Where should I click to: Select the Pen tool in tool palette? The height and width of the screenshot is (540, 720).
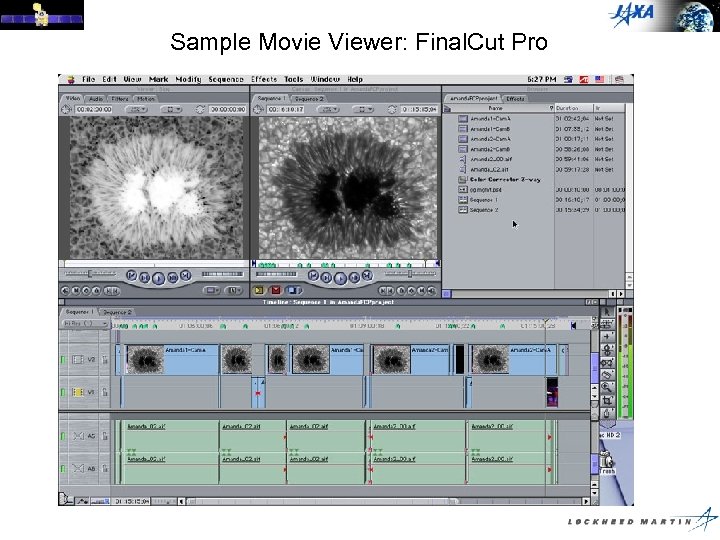607,413
